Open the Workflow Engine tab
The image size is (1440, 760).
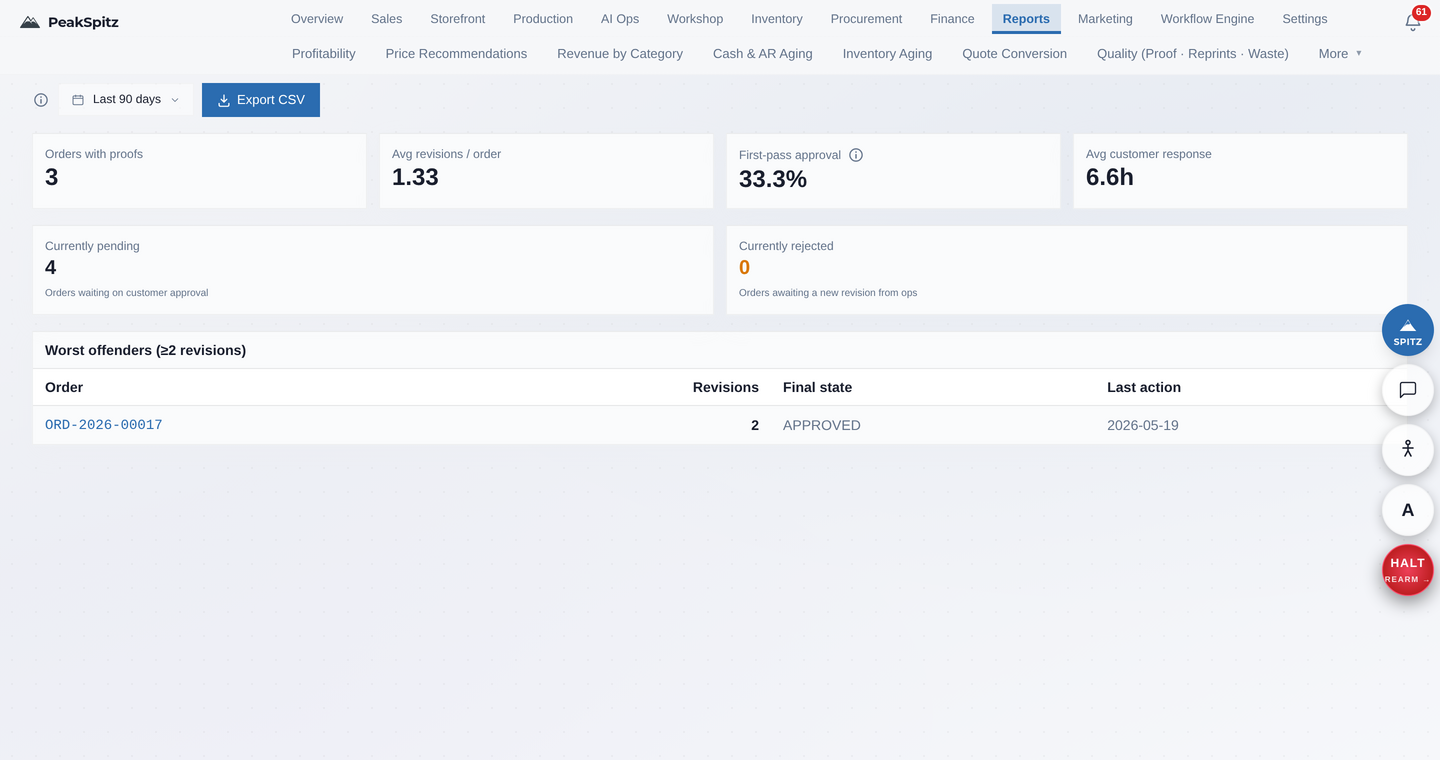point(1207,19)
